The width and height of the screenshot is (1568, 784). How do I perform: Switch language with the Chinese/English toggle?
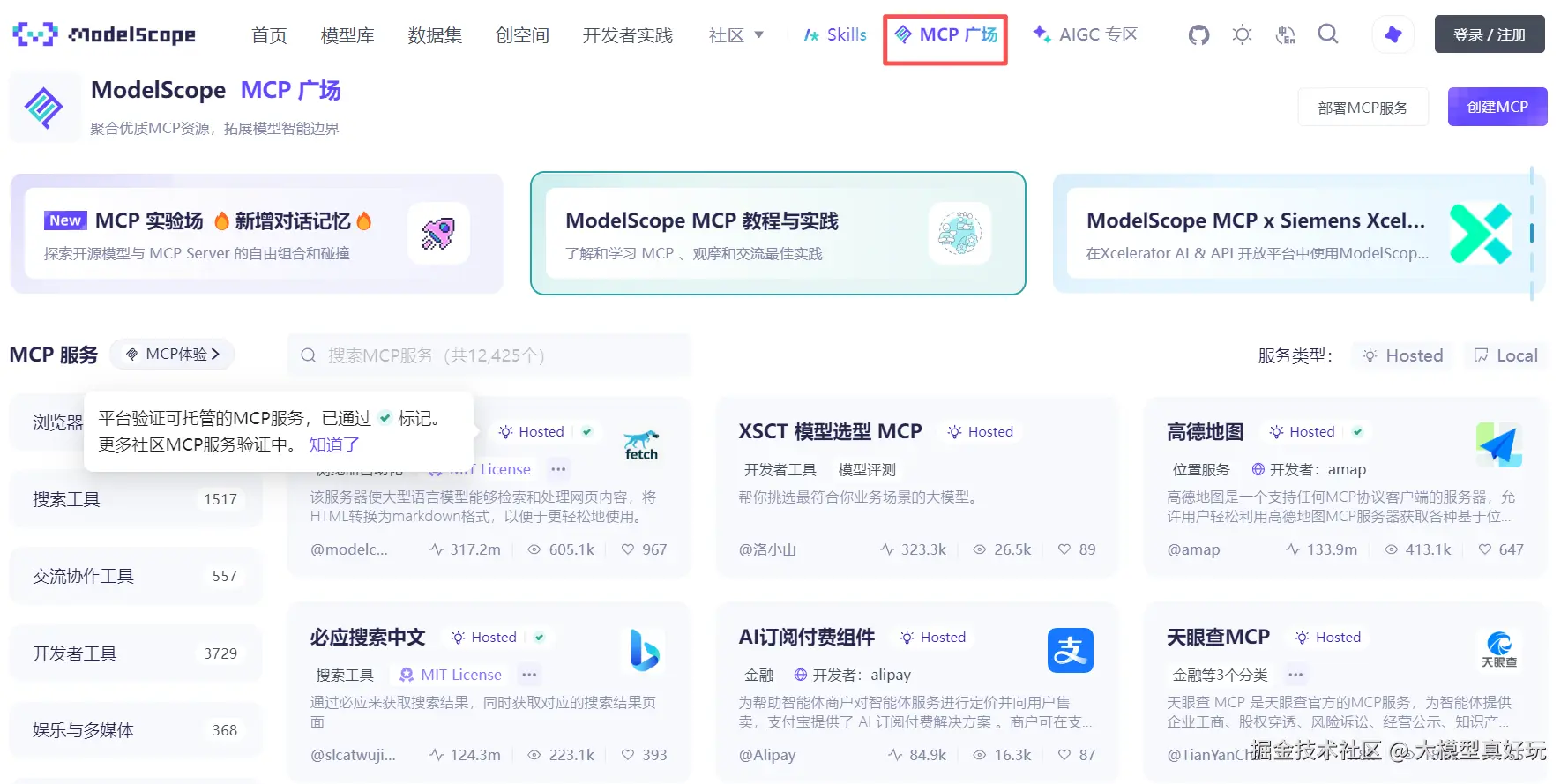(x=1286, y=35)
